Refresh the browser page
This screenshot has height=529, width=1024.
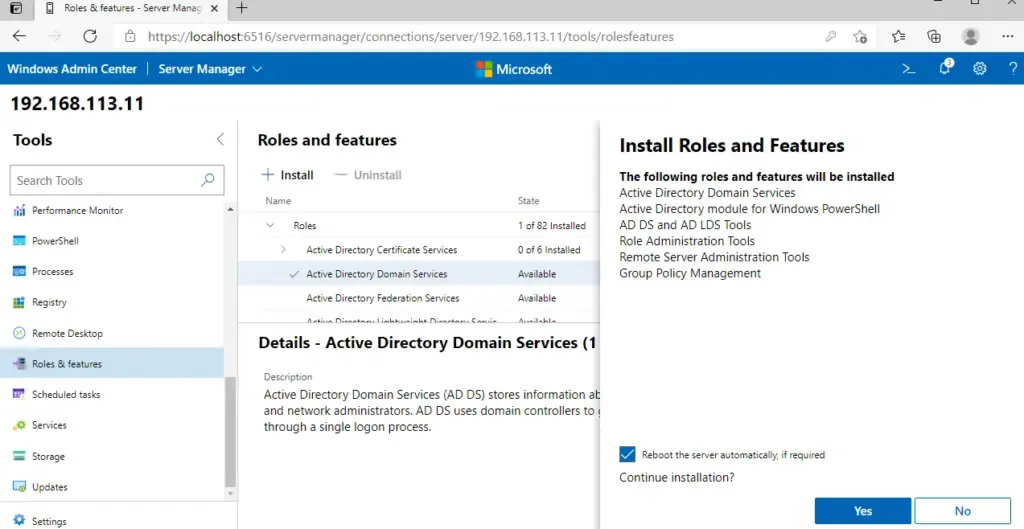pos(90,37)
